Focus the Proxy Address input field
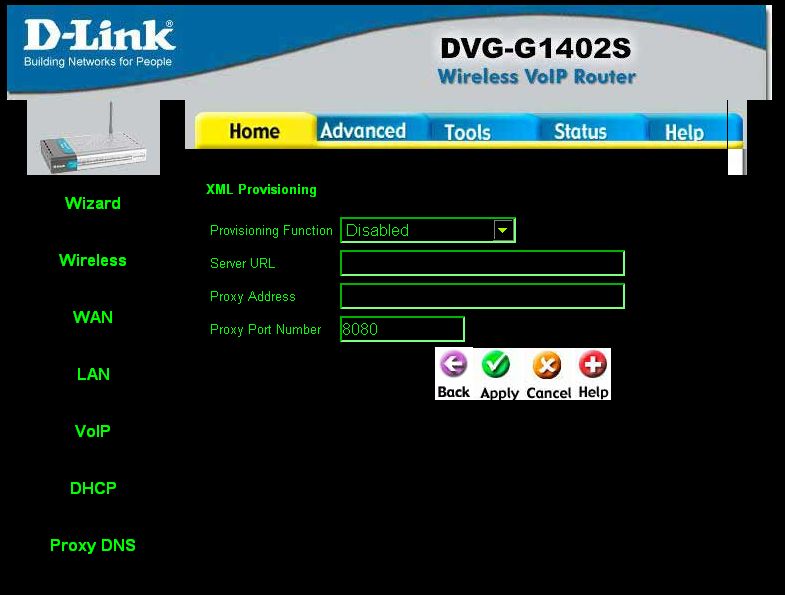This screenshot has height=595, width=785. point(483,296)
